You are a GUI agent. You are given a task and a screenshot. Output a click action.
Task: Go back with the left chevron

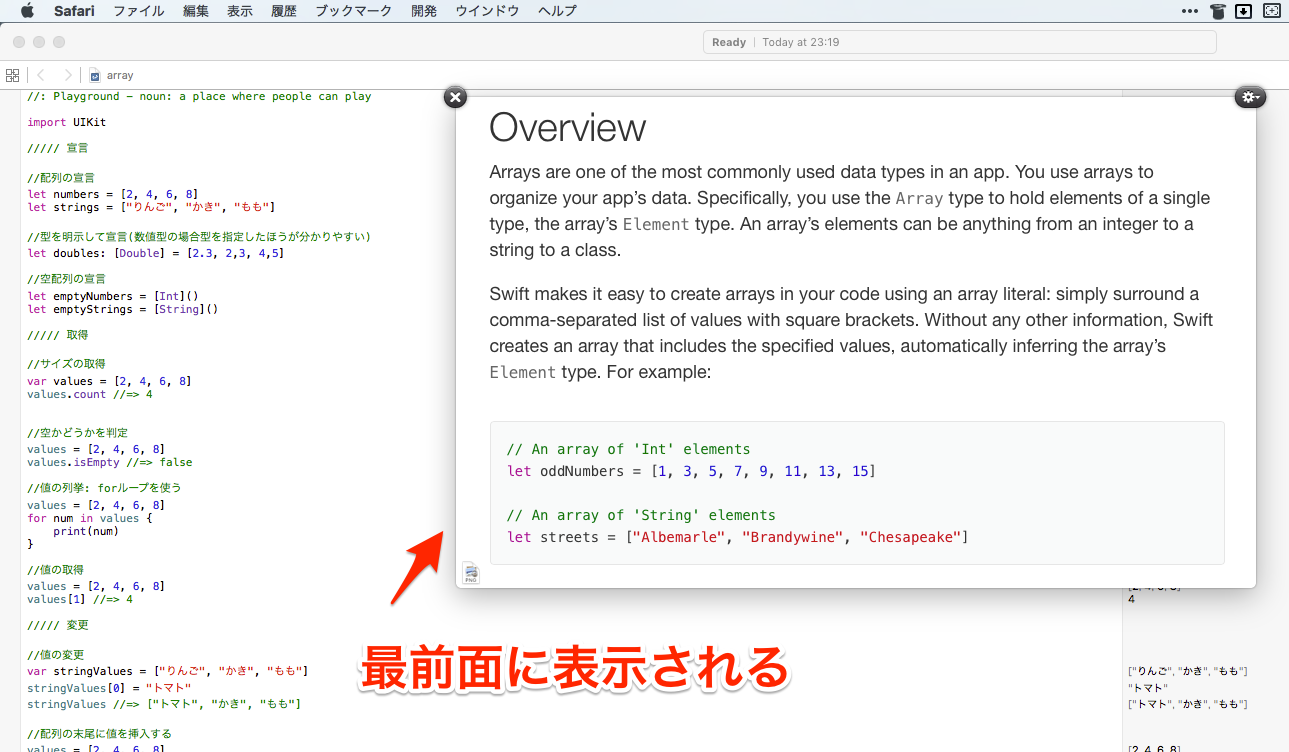coord(41,75)
